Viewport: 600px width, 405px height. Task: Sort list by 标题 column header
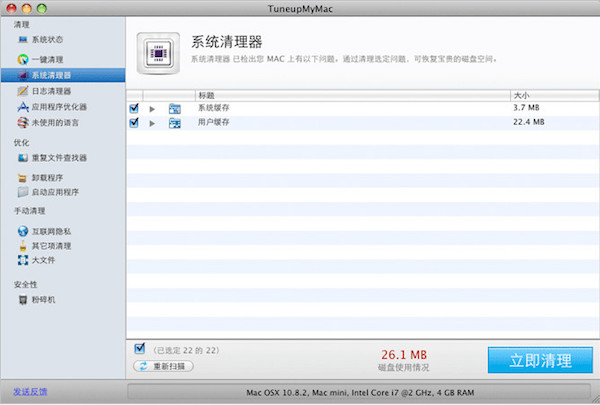(352, 95)
